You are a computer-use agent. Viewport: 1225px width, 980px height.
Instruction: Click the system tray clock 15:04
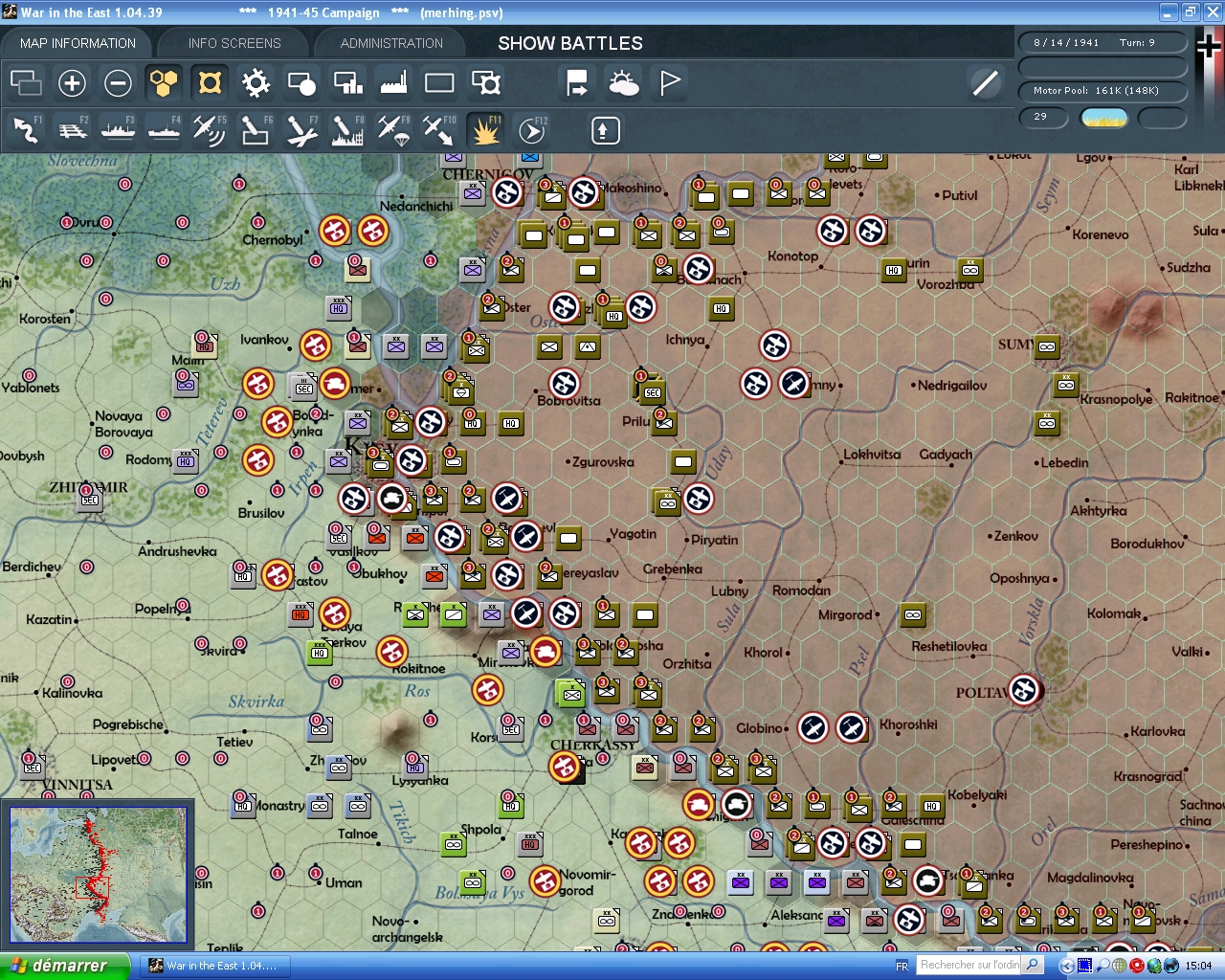coord(1198,967)
